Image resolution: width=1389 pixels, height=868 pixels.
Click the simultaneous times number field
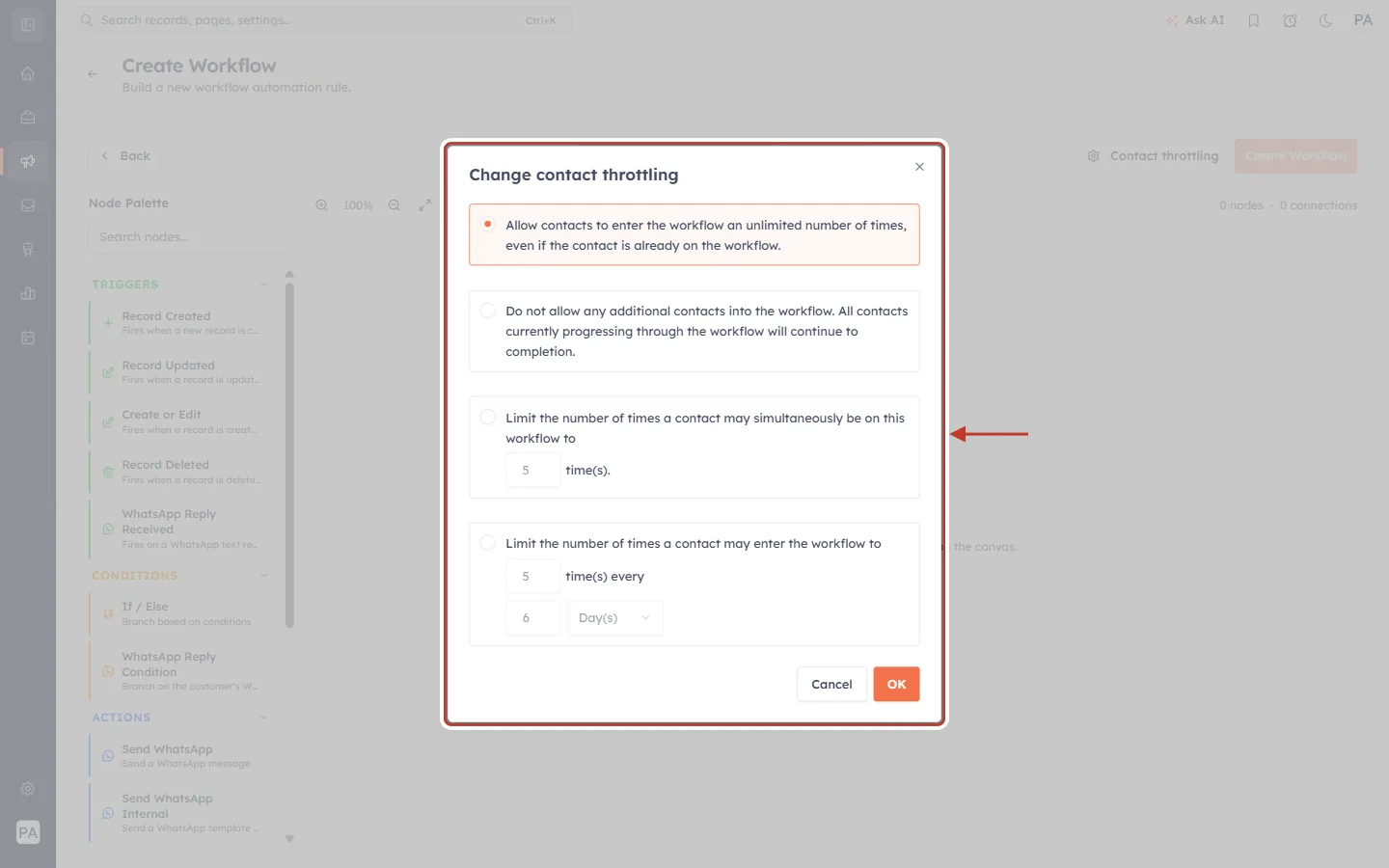[532, 471]
